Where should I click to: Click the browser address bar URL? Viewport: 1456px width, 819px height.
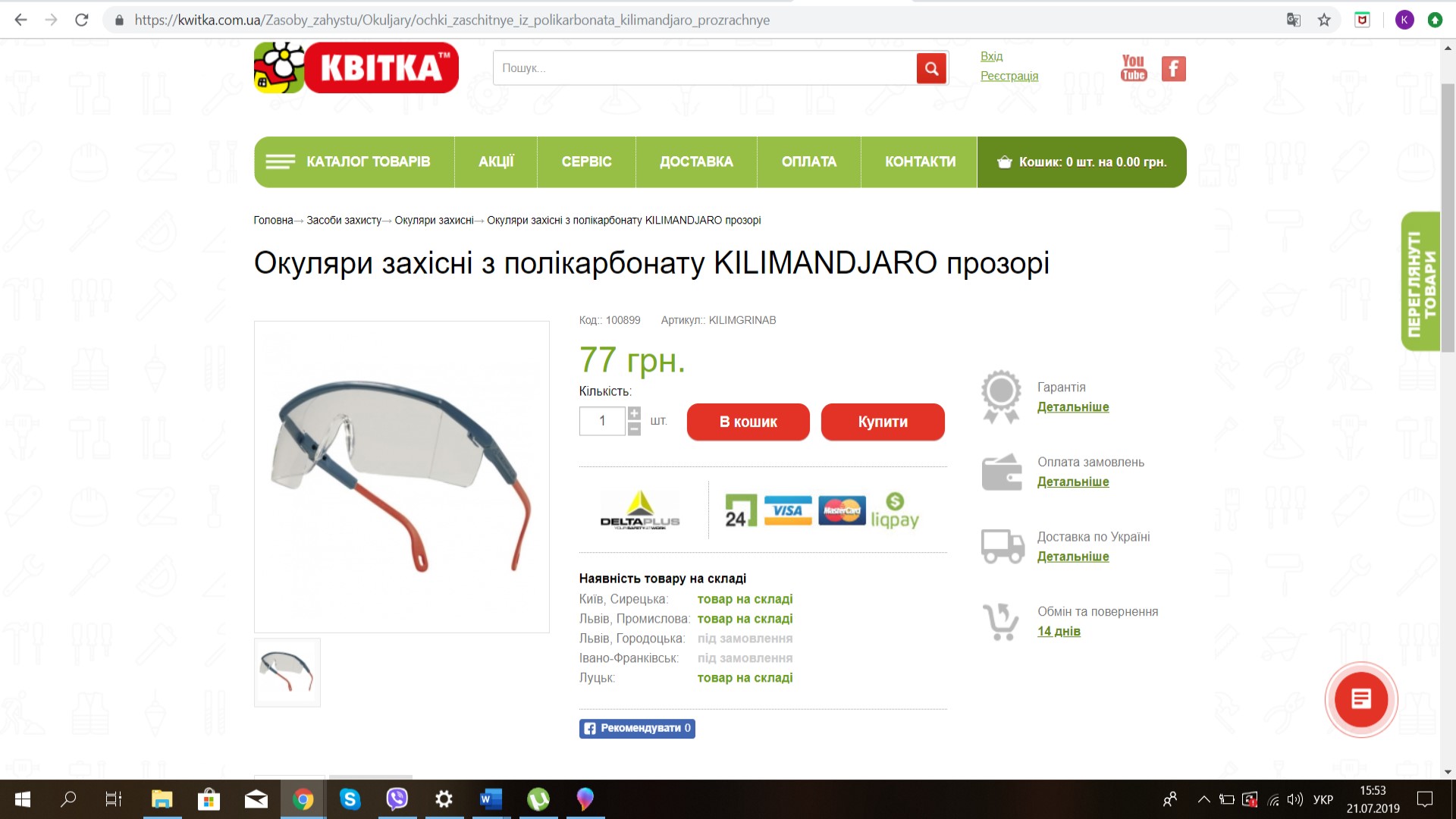[x=452, y=20]
